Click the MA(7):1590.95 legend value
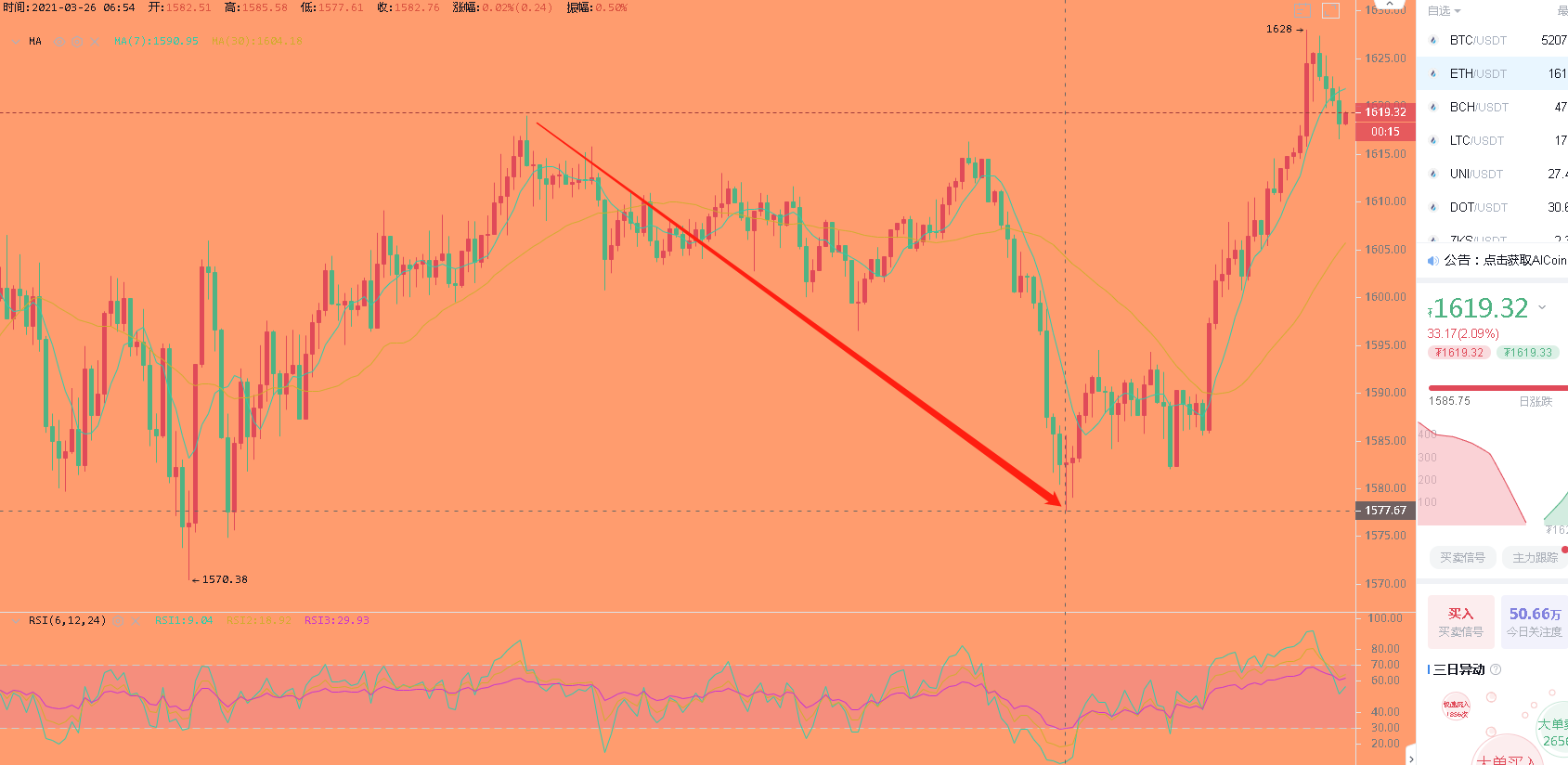The width and height of the screenshot is (1568, 765). [x=156, y=41]
